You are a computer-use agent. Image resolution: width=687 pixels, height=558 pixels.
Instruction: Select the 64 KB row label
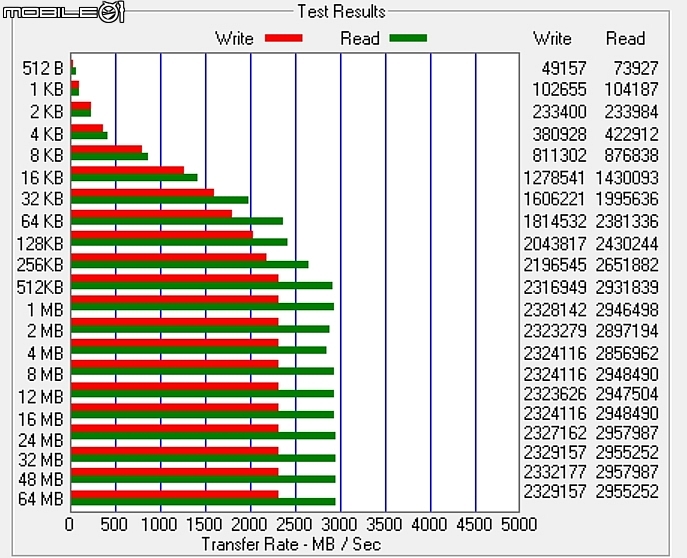[x=42, y=221]
